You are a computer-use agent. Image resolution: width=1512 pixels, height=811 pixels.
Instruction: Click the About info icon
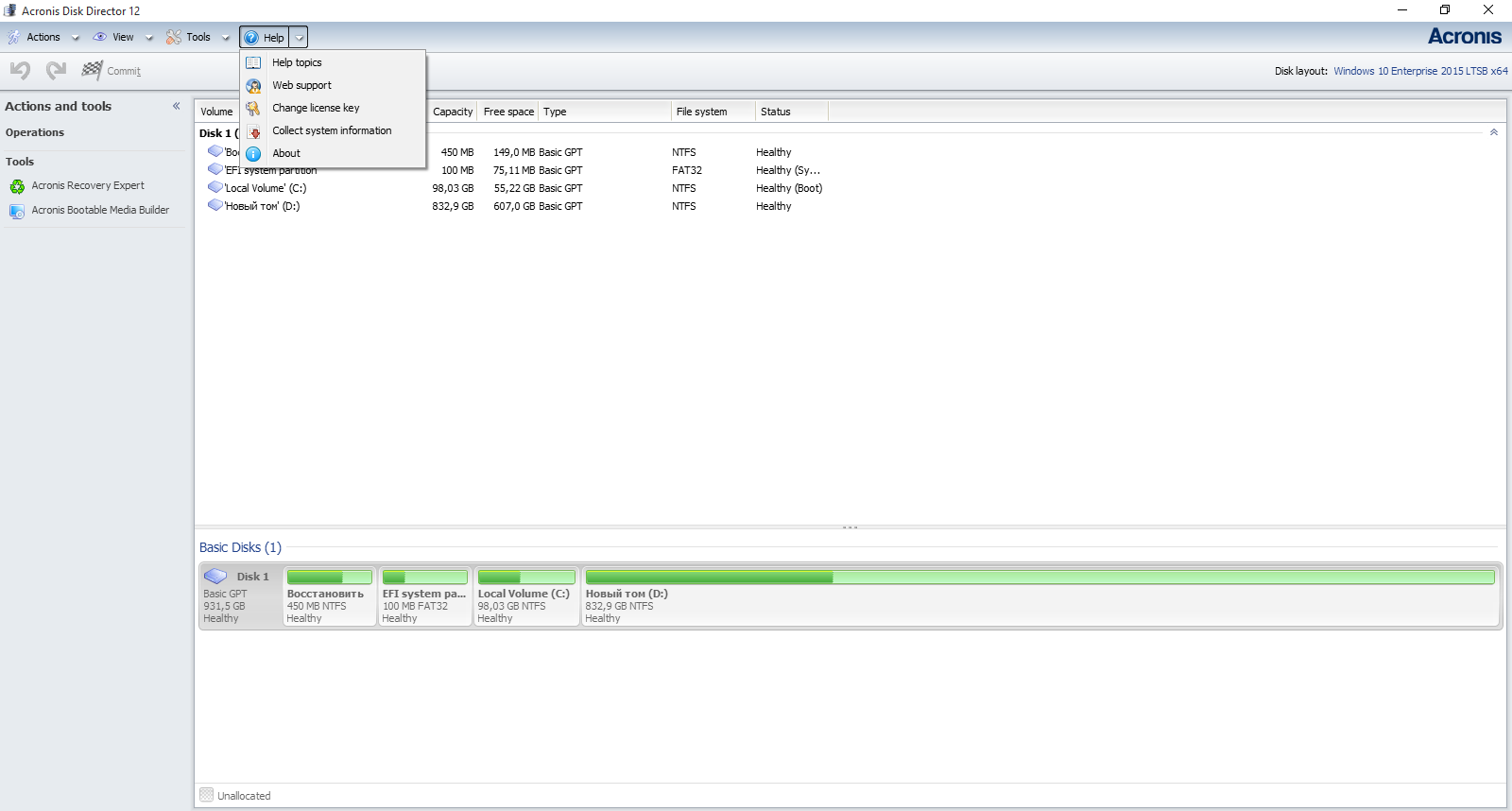[x=253, y=153]
